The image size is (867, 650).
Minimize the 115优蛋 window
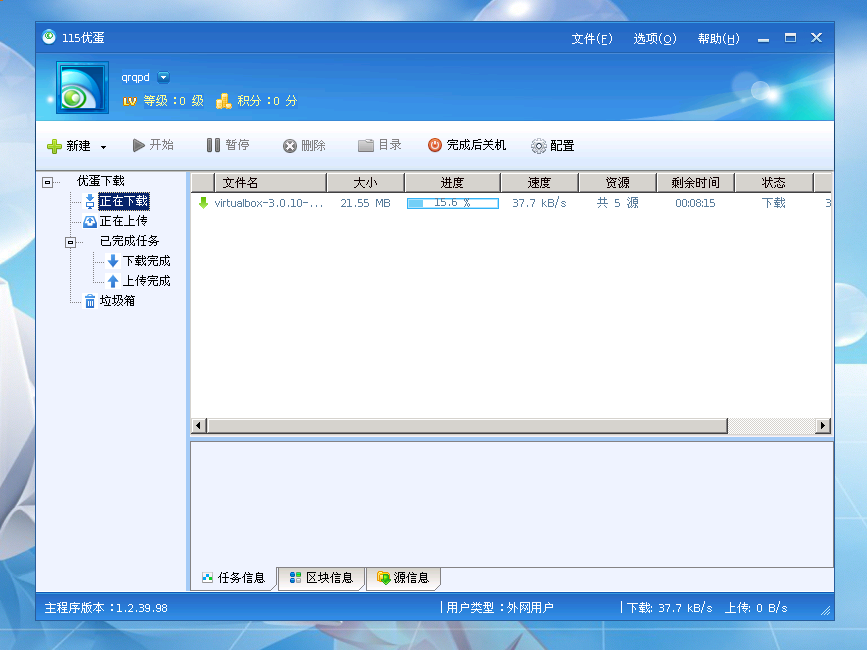[x=764, y=39]
